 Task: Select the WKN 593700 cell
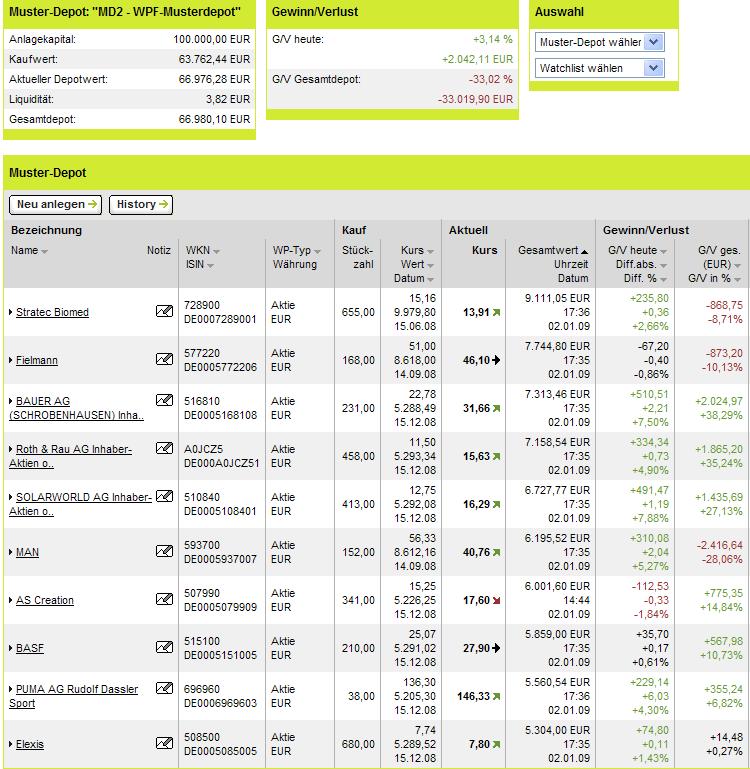click(202, 545)
